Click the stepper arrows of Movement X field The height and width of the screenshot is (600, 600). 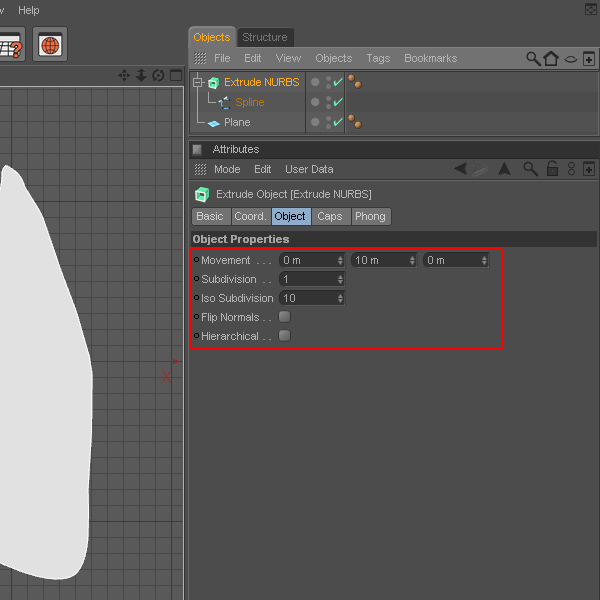tap(340, 261)
